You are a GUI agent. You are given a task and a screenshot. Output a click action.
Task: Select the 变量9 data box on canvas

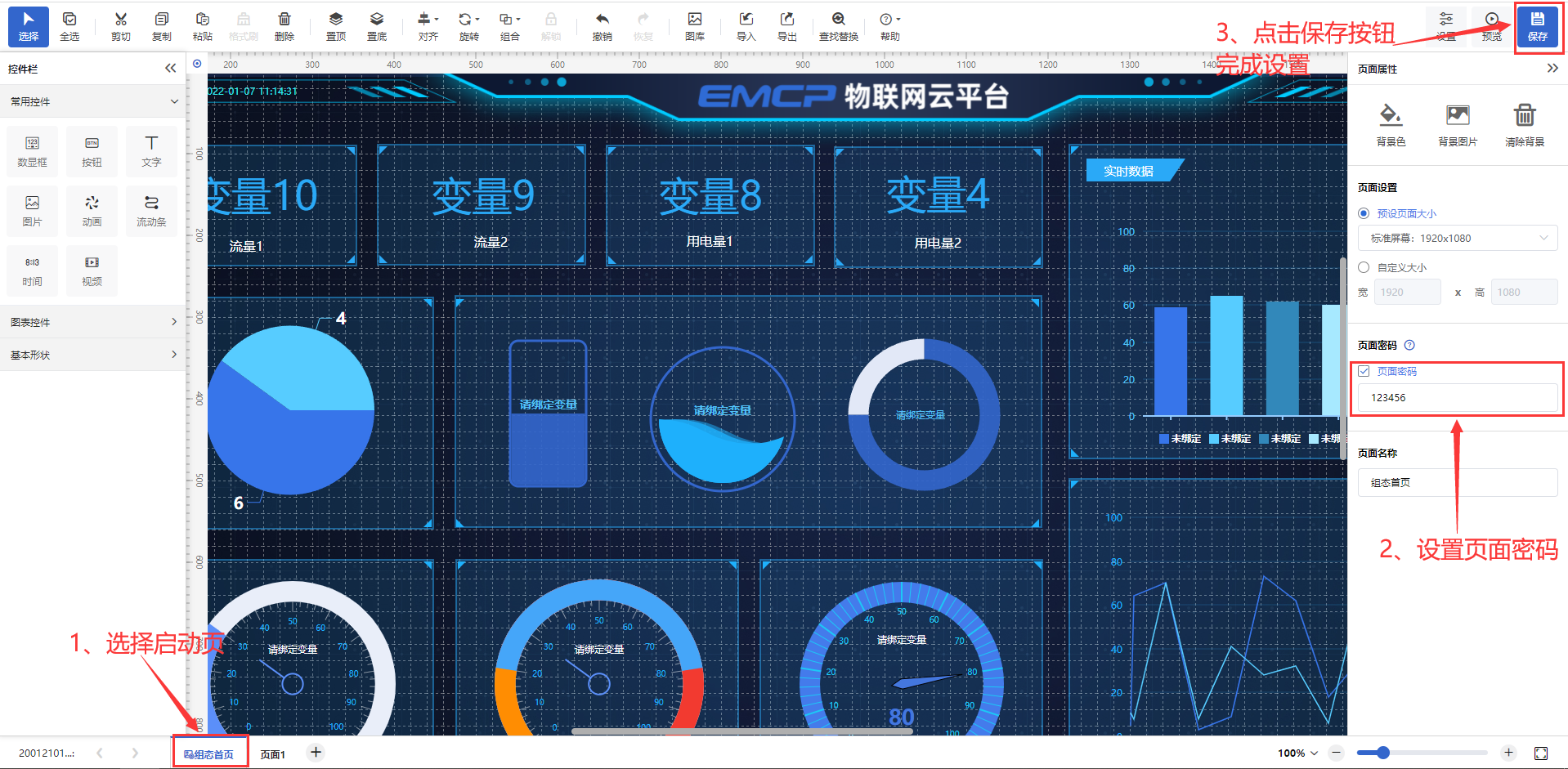(x=482, y=206)
